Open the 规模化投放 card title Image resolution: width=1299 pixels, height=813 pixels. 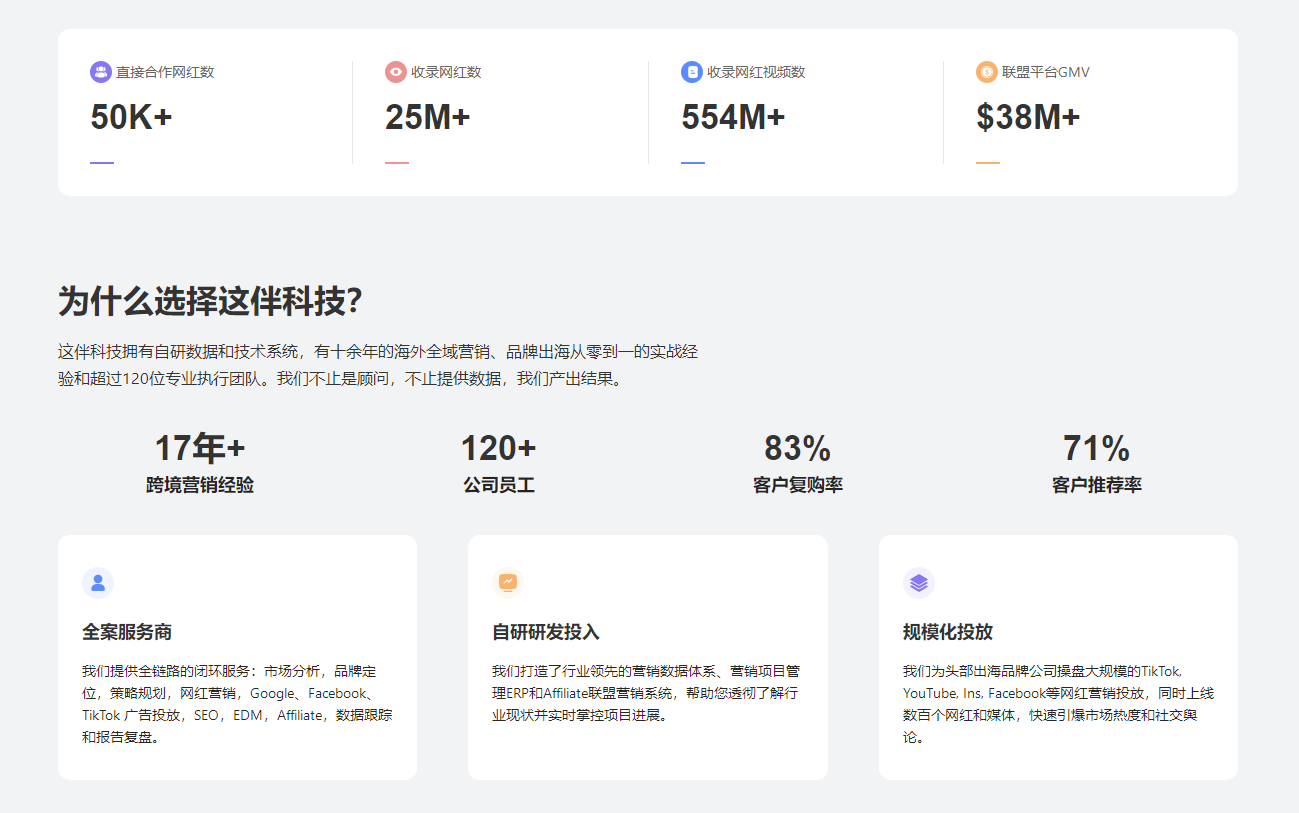point(947,633)
